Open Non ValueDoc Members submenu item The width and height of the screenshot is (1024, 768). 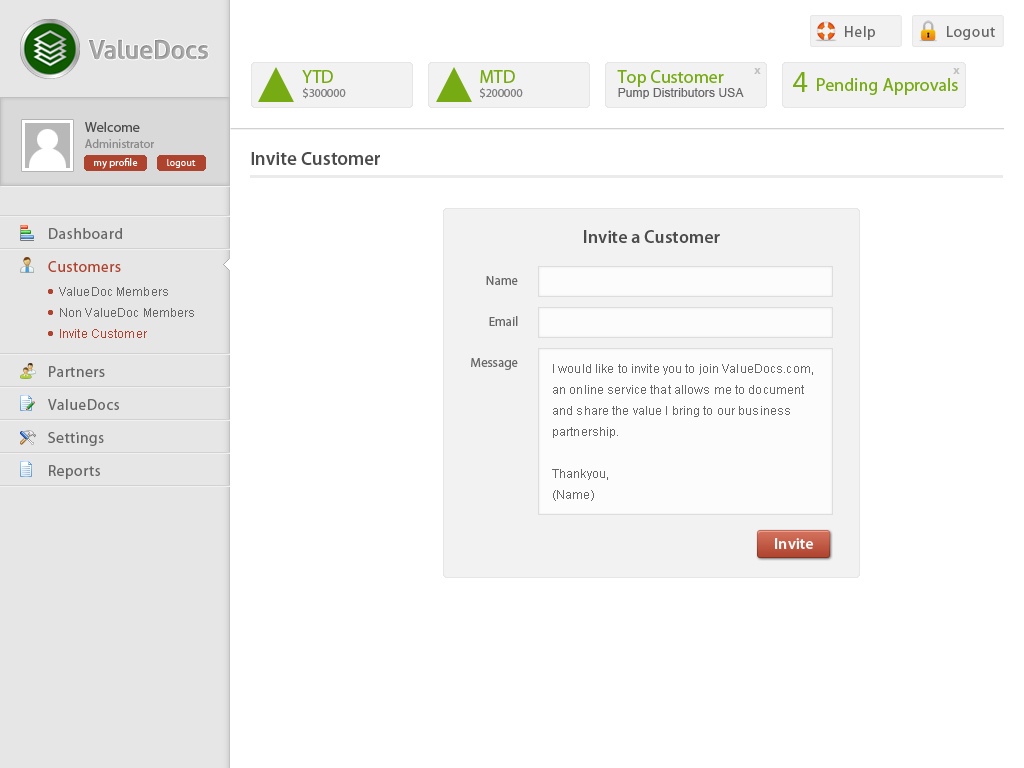(x=126, y=313)
